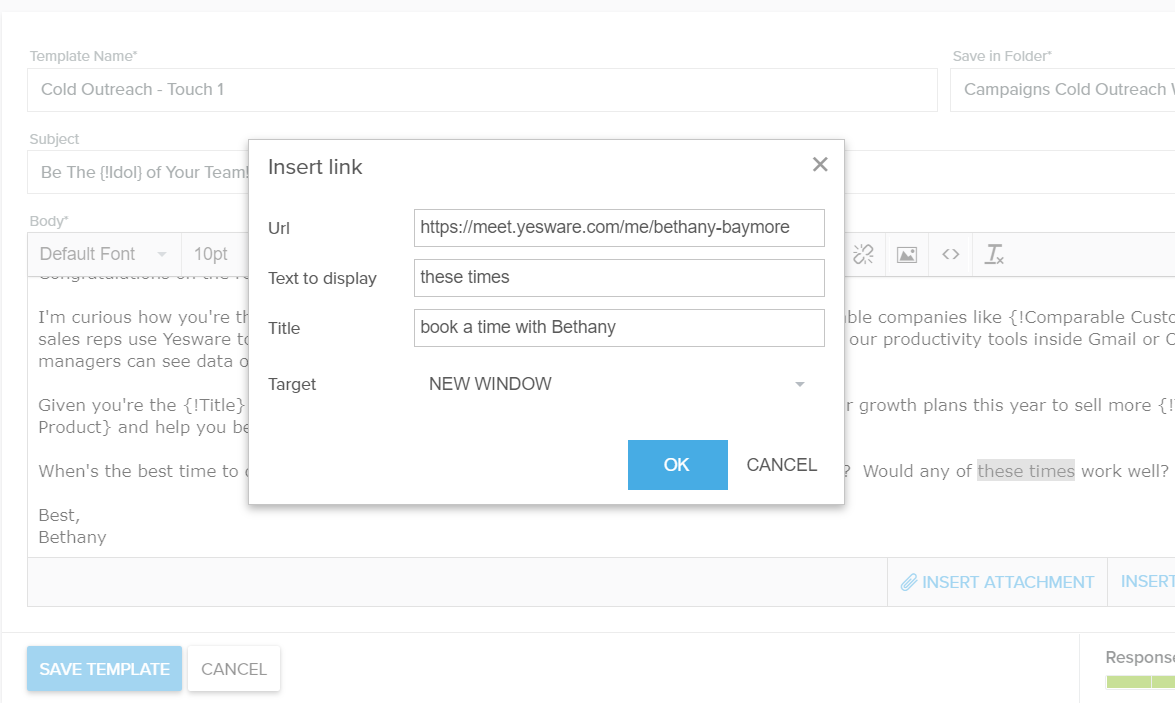Click the clear formatting icon

[x=994, y=255]
